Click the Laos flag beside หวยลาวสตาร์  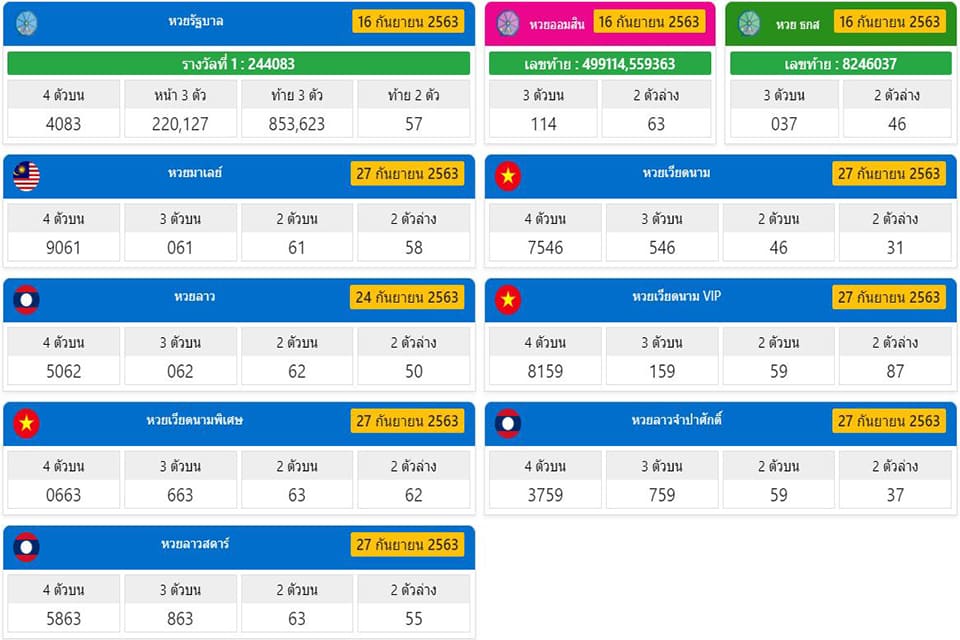pos(26,548)
